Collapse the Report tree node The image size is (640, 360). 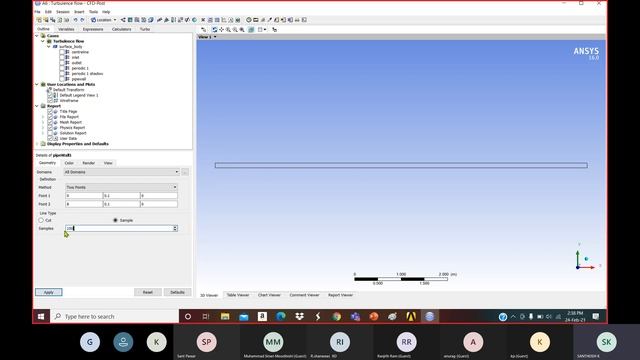pyautogui.click(x=37, y=106)
